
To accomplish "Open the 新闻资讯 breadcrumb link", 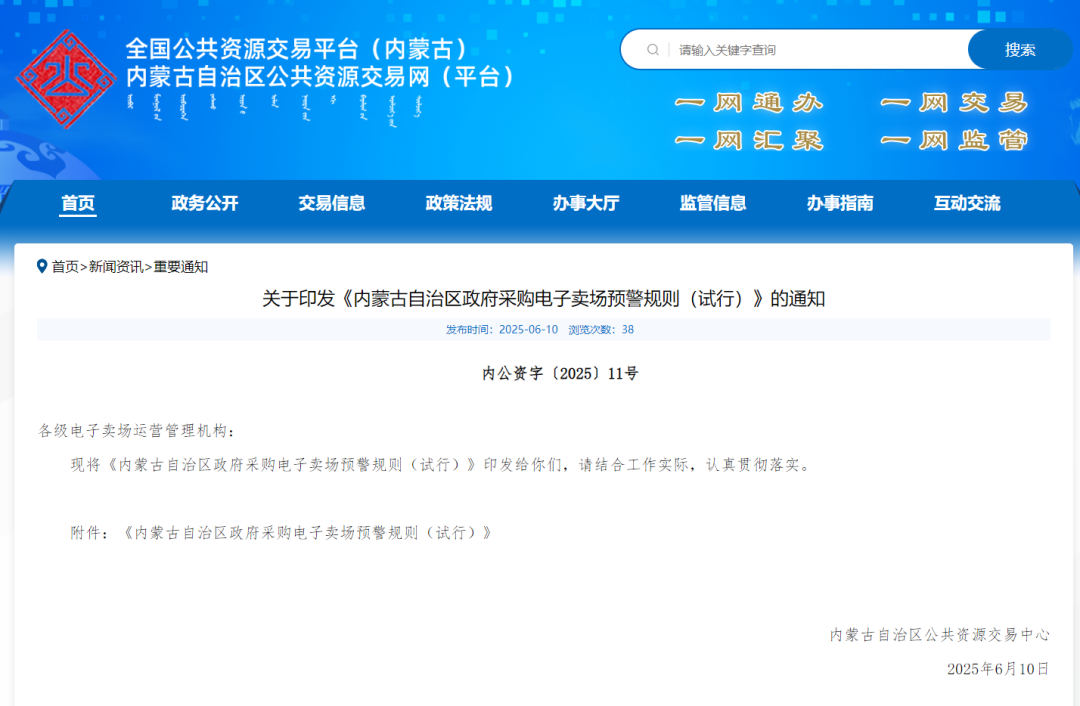I will [x=113, y=267].
